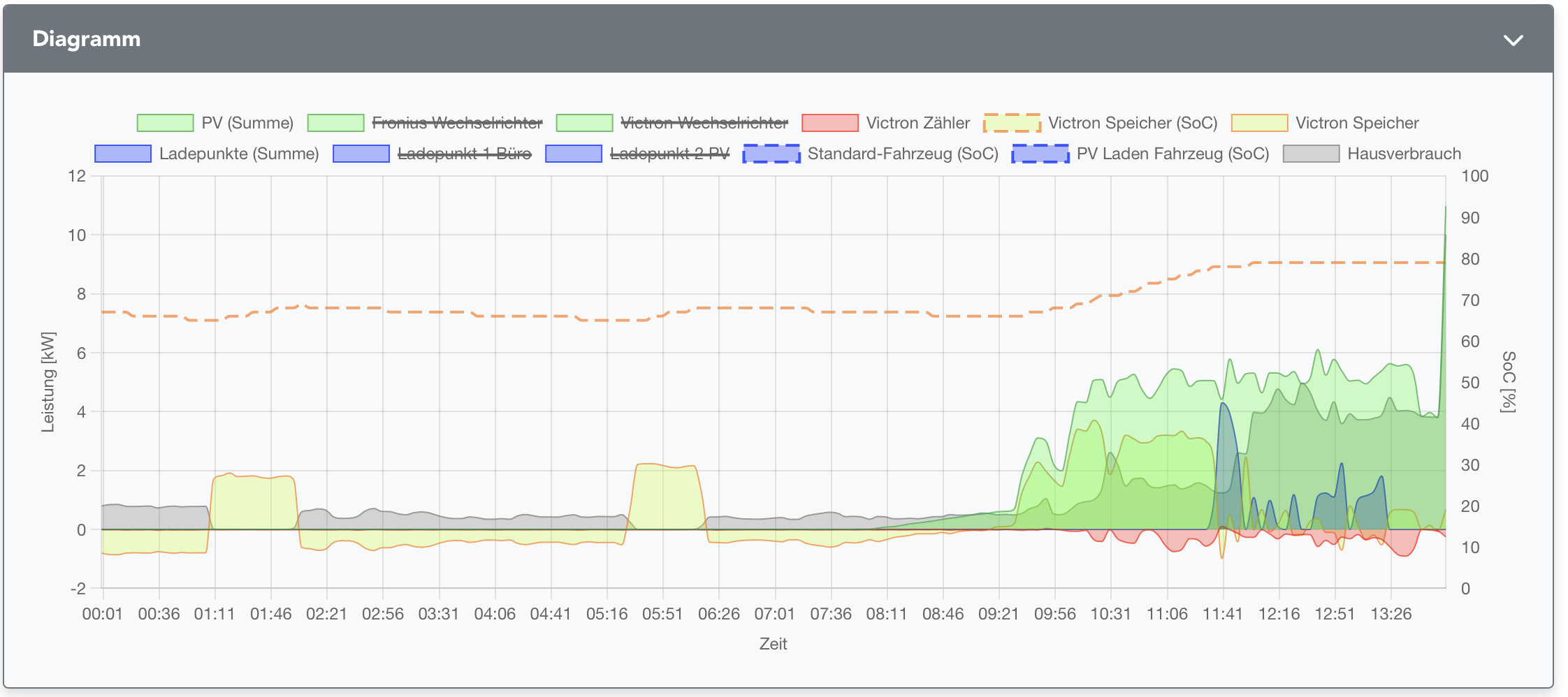Click the Ladepunkt 2 PV legend swatch
The height and width of the screenshot is (697, 1568).
(x=574, y=154)
